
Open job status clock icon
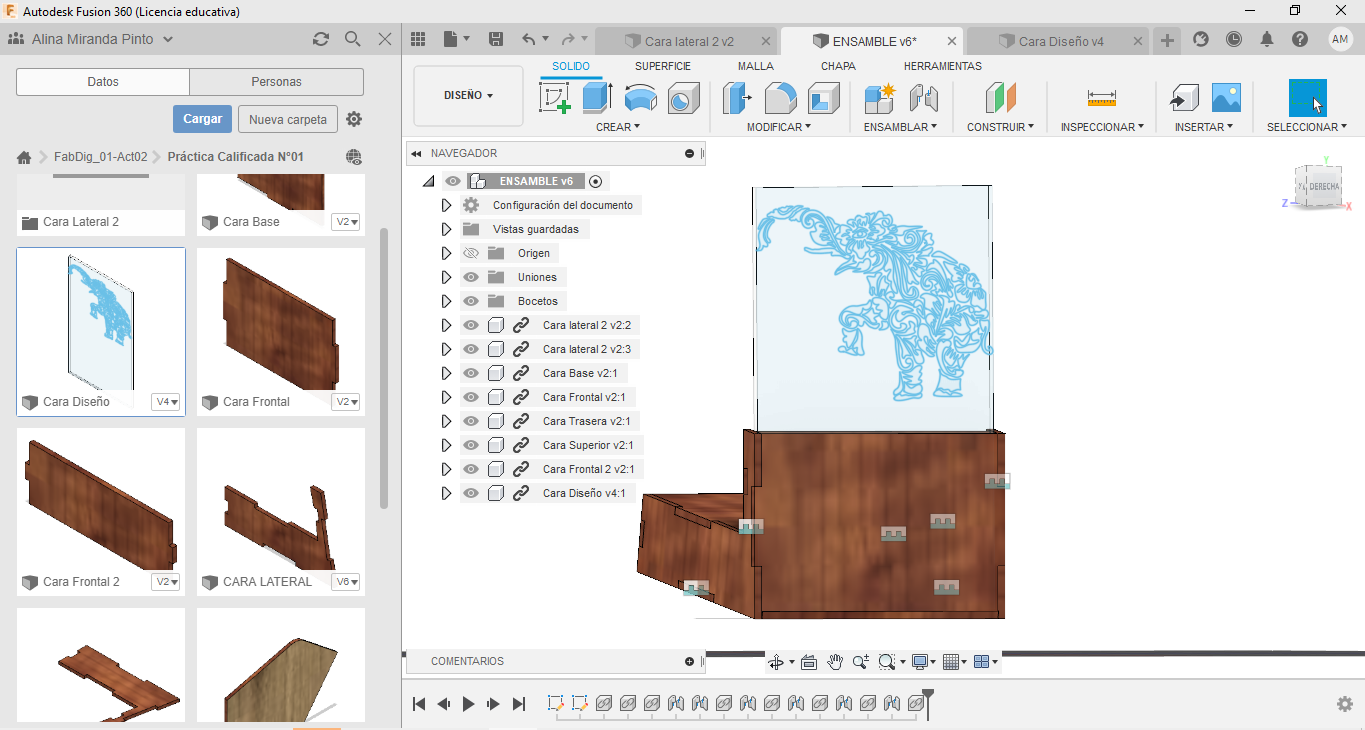[1234, 39]
